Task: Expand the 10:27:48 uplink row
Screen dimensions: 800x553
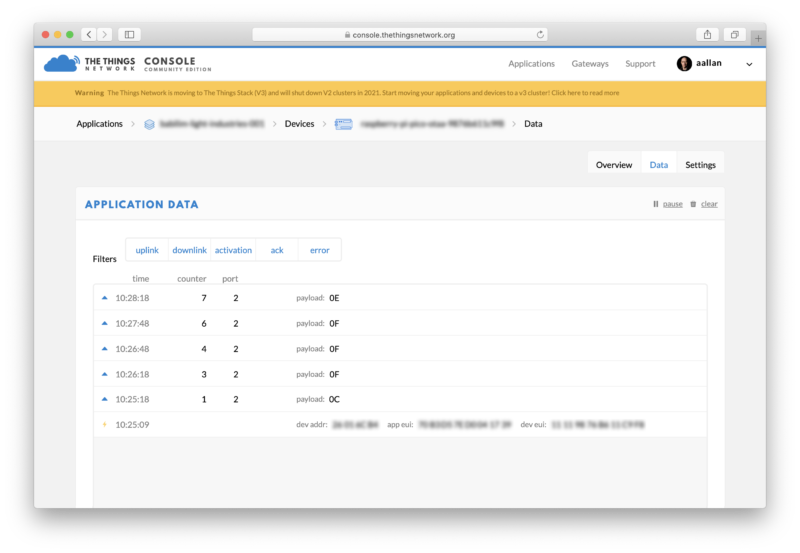Action: click(x=400, y=323)
